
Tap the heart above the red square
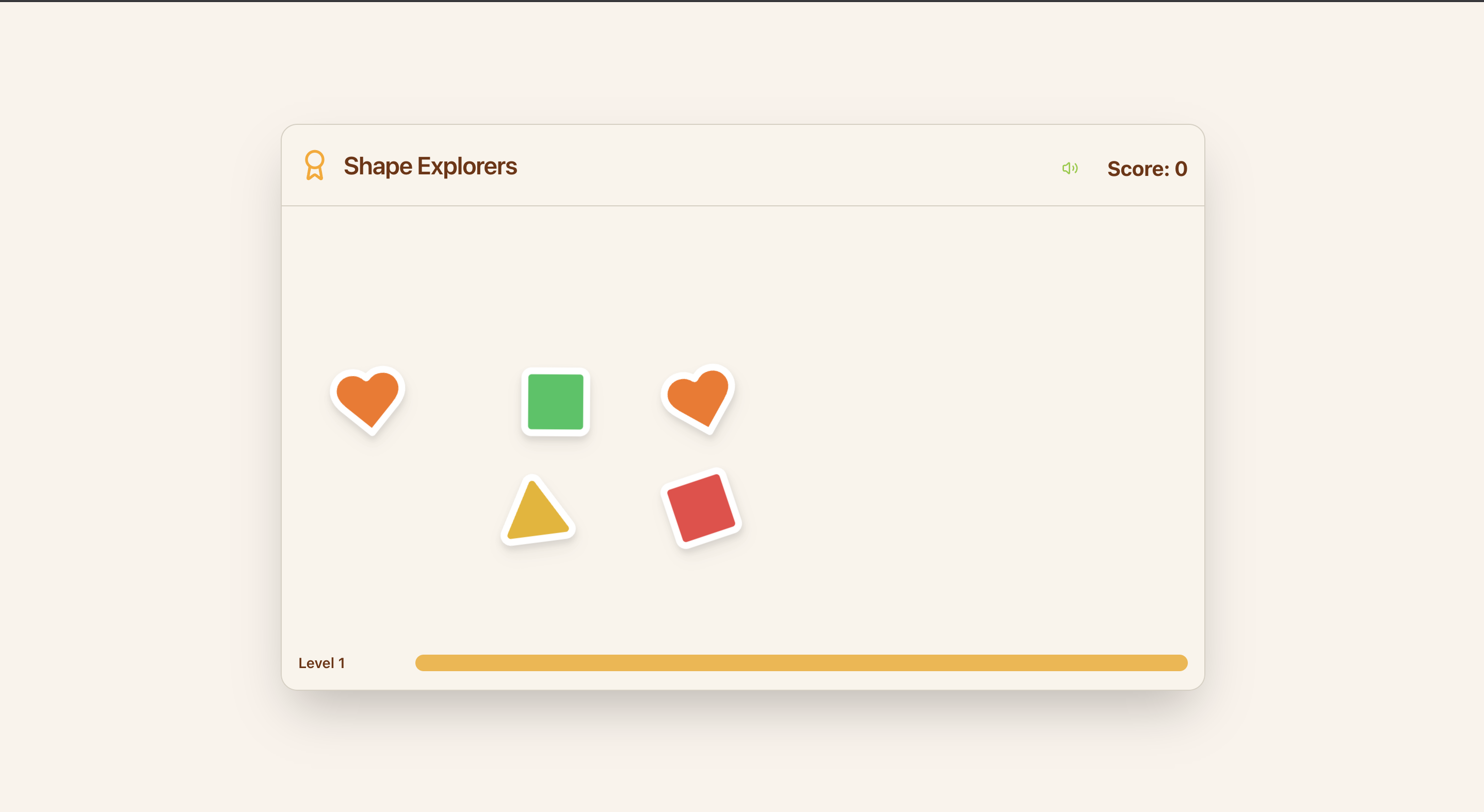click(699, 398)
